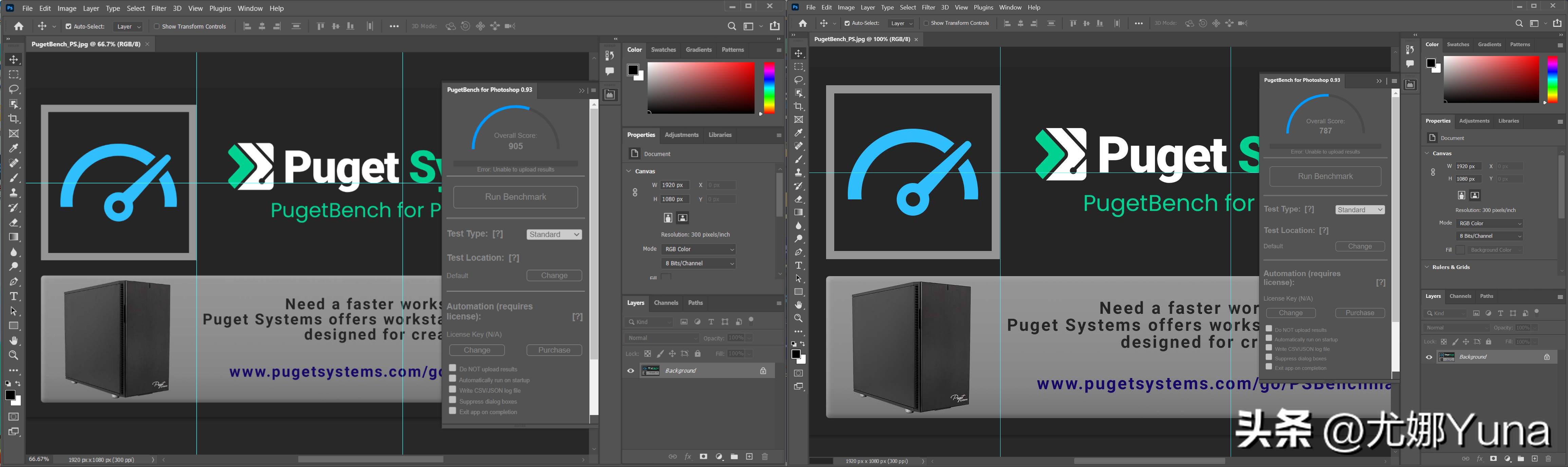Screen dimensions: 1568x467
Task: Select the Type tool in right window
Action: [x=799, y=266]
